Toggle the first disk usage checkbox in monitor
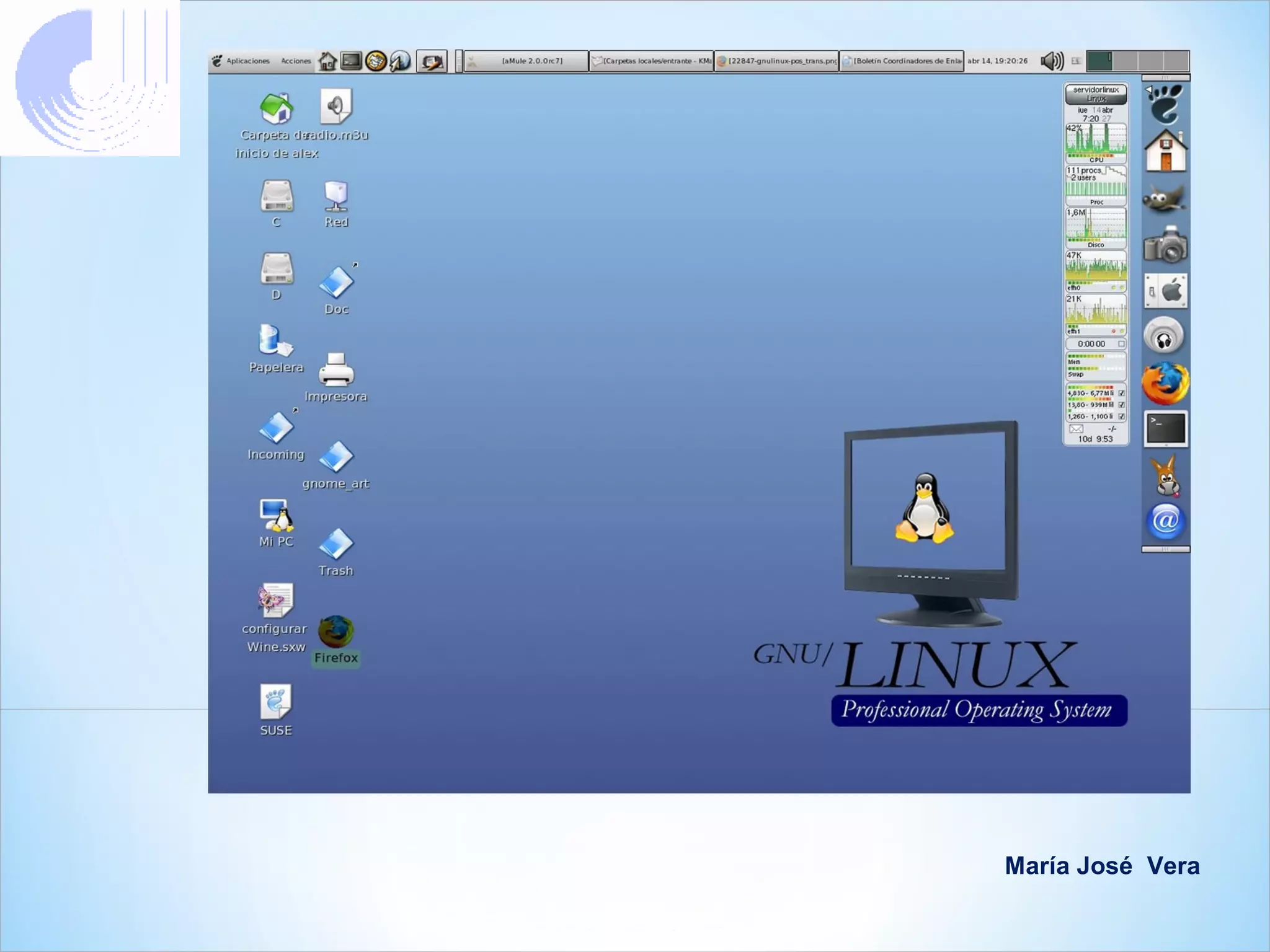The image size is (1270, 952). pos(1121,393)
